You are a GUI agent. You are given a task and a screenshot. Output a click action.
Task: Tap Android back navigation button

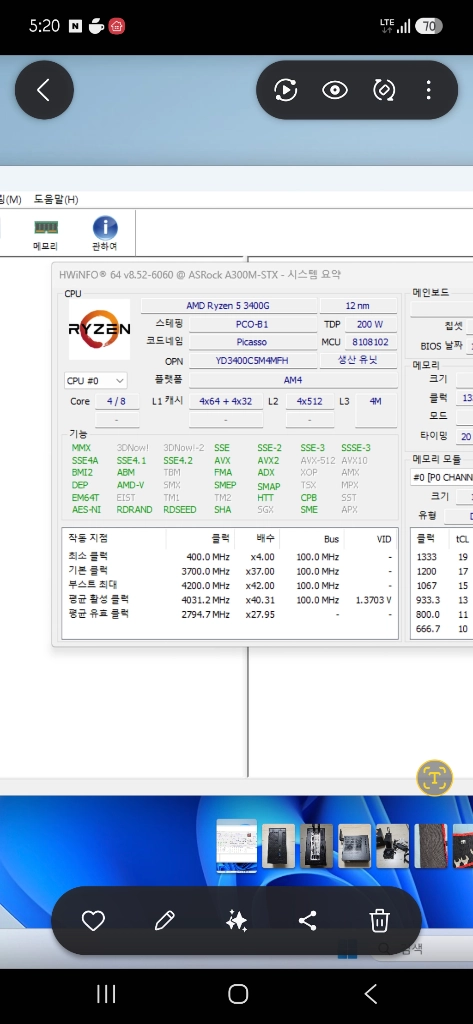click(x=370, y=994)
